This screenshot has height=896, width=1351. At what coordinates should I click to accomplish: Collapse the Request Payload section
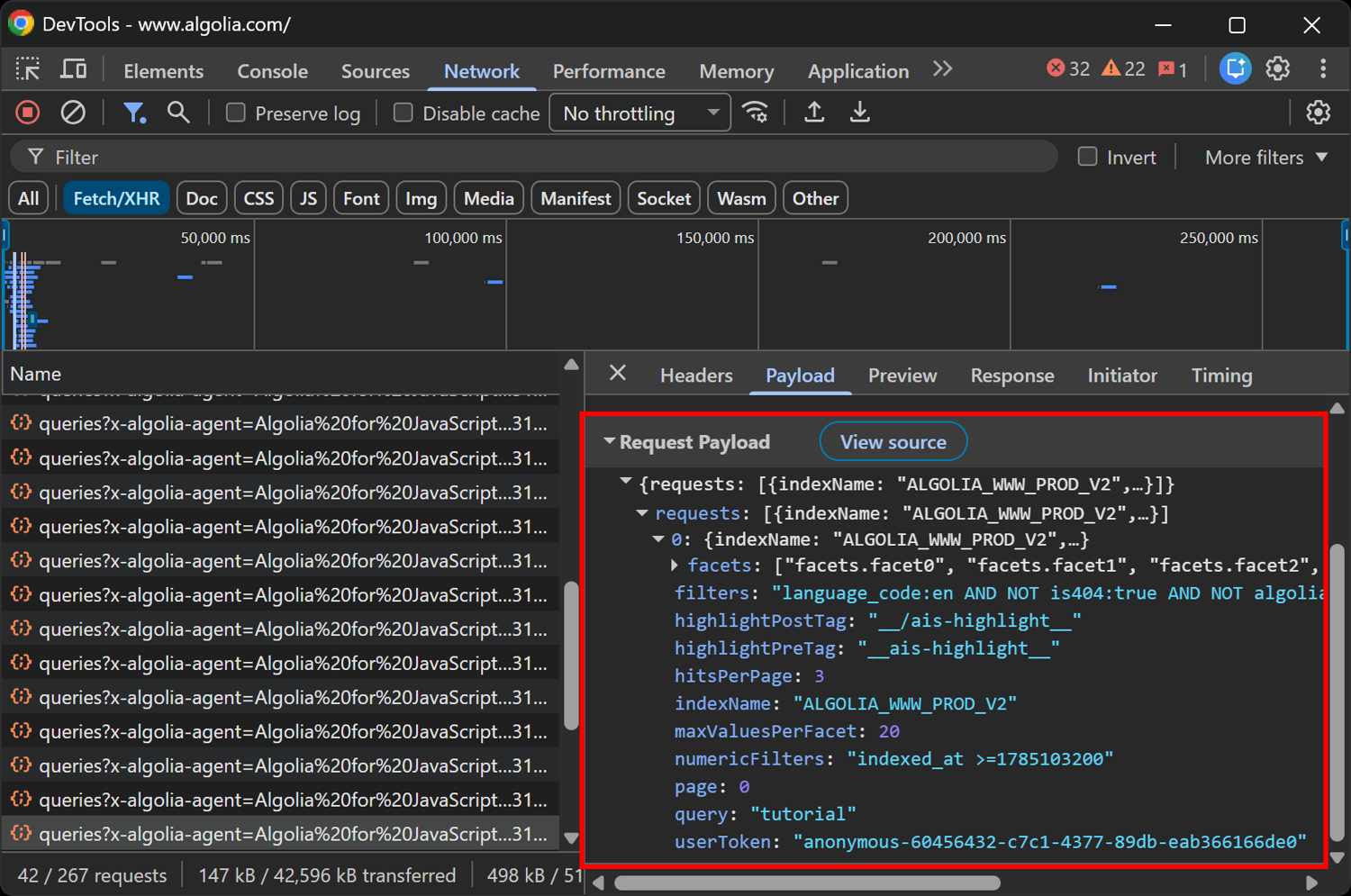[610, 441]
